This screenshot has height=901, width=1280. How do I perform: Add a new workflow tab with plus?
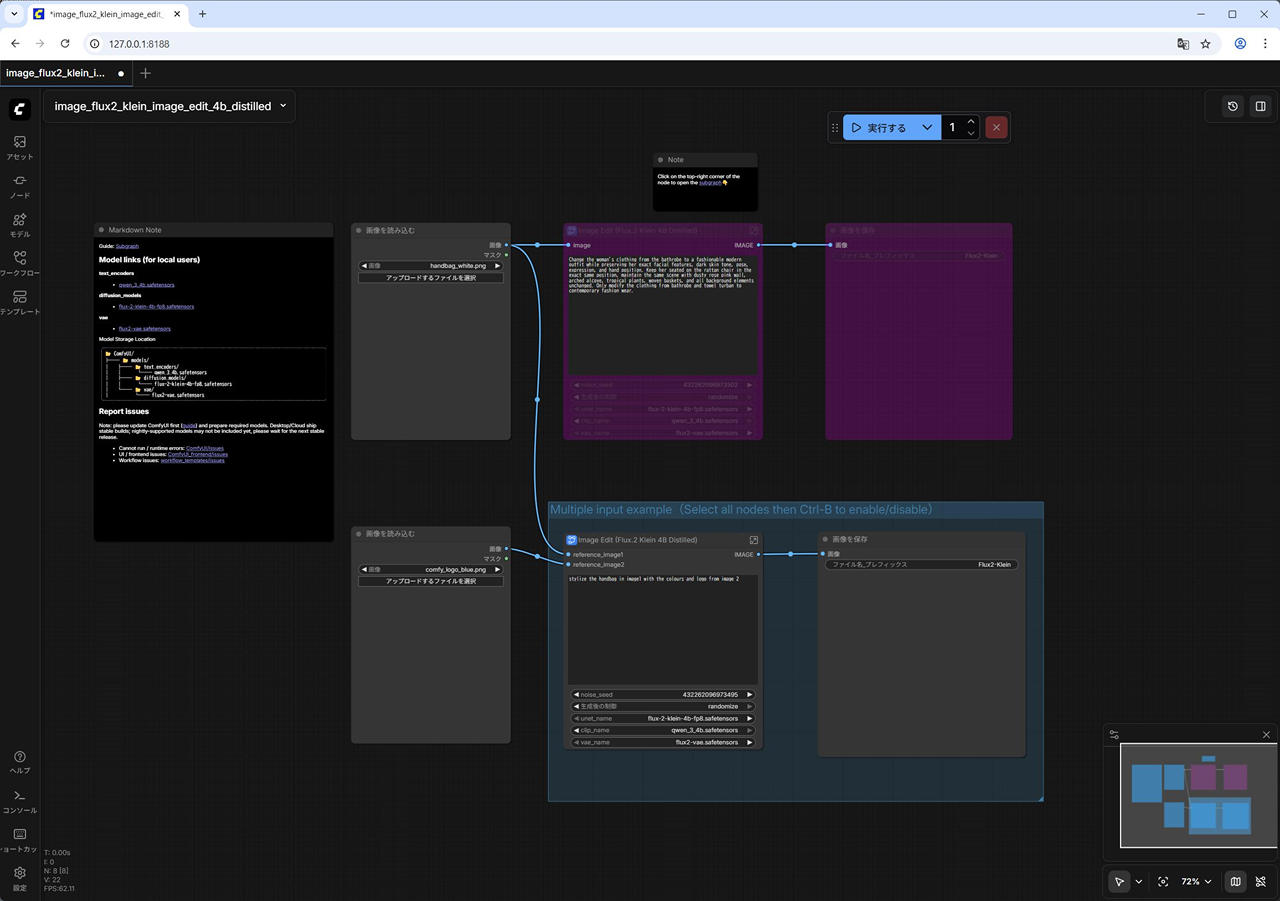click(146, 73)
